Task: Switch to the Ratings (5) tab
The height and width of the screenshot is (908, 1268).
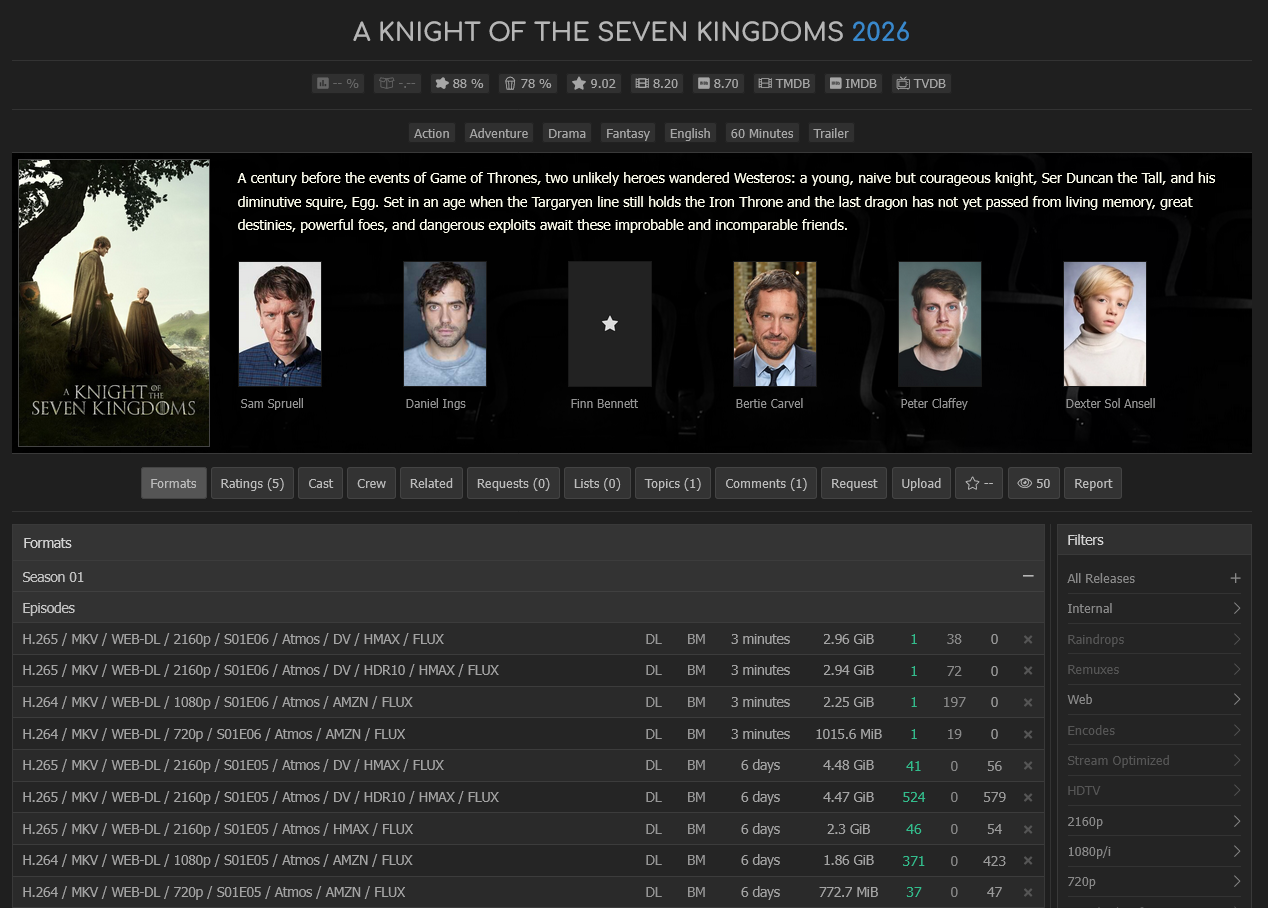Action: [x=252, y=483]
